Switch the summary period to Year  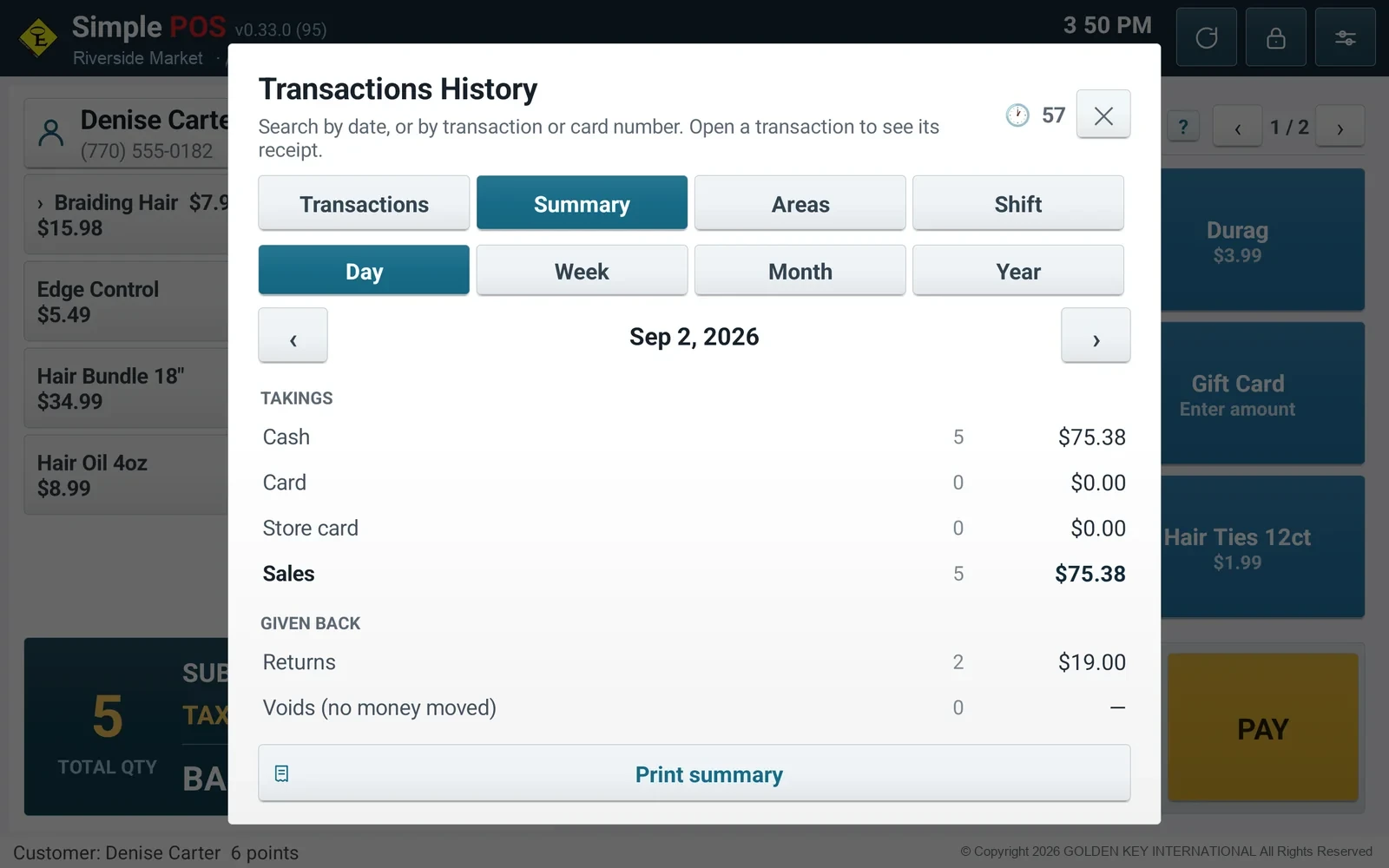pos(1017,270)
